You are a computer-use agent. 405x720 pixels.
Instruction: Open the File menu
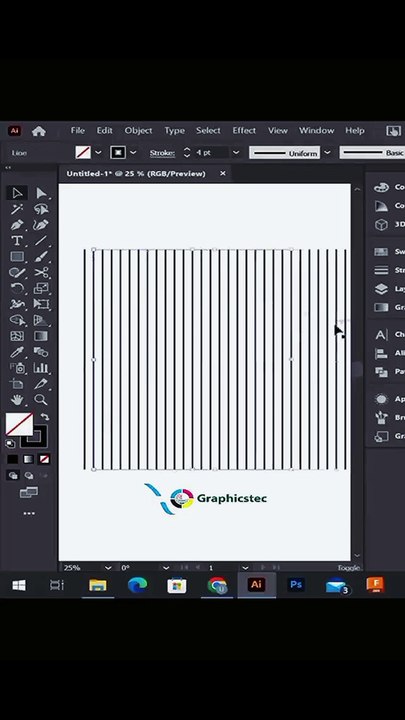tap(78, 130)
